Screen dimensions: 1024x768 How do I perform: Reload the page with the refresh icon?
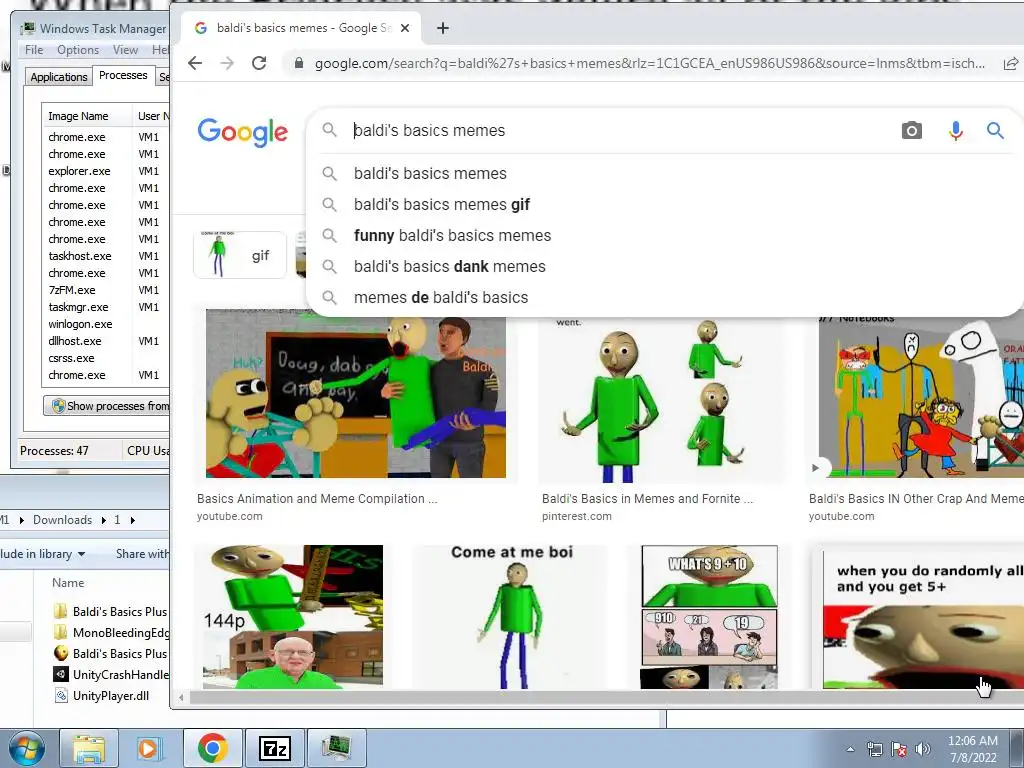(259, 63)
